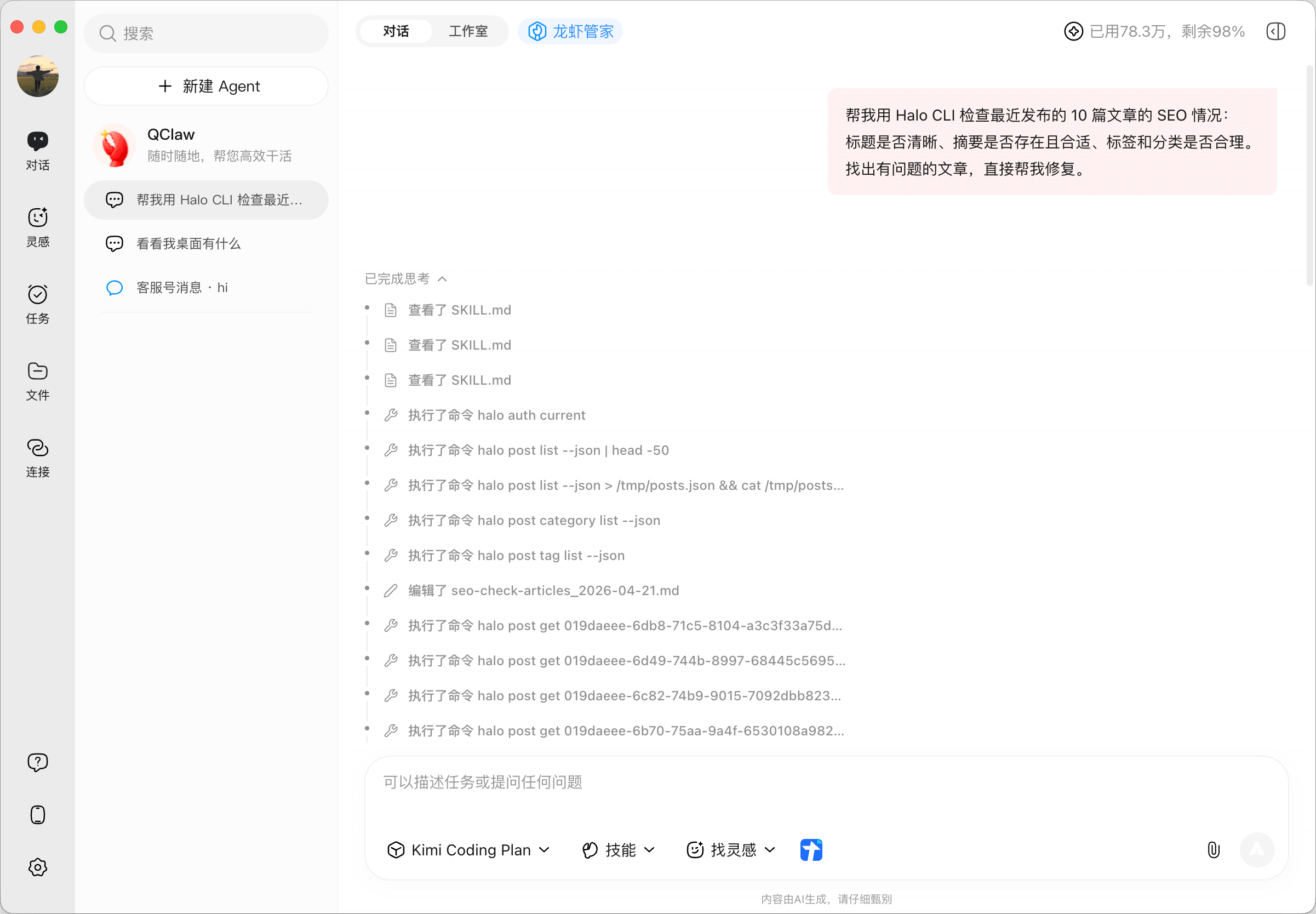Open the 龙虾管家 button
The height and width of the screenshot is (914, 1316).
pos(570,31)
